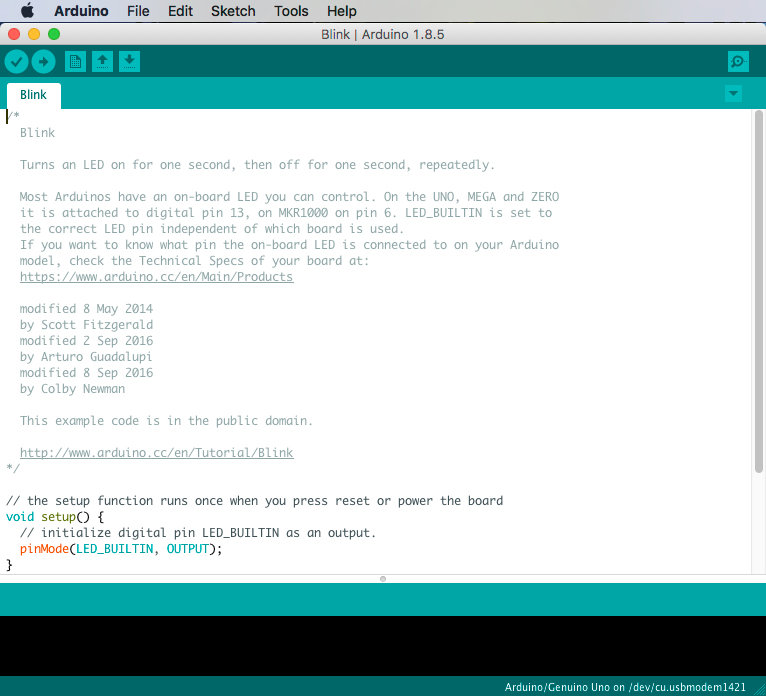The height and width of the screenshot is (696, 766).
Task: Expand the tab options dropdown arrow
Action: (x=733, y=93)
